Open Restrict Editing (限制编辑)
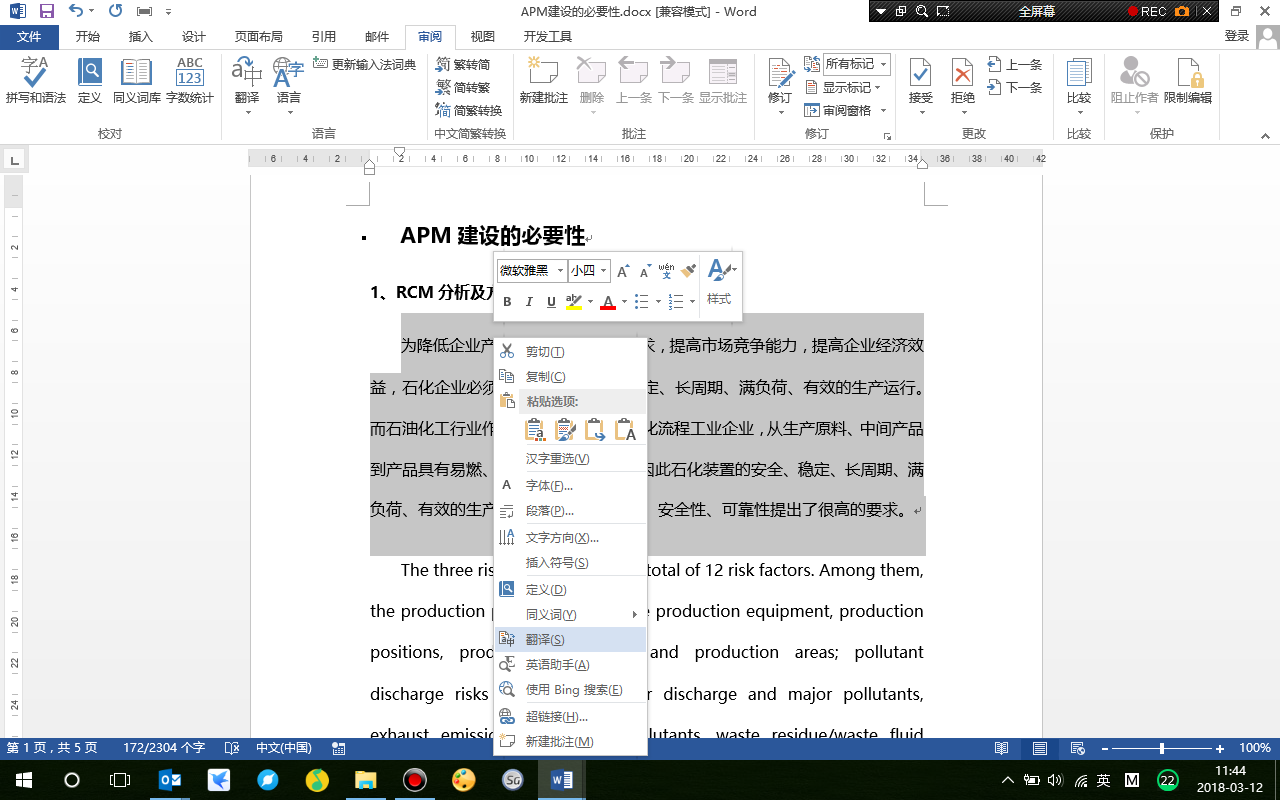Screen dimensions: 1280x800 click(1188, 82)
